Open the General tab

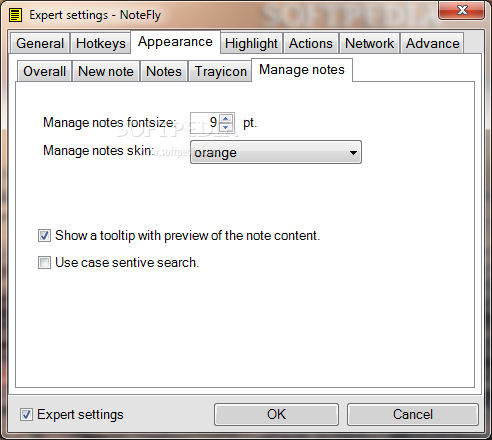coord(40,43)
